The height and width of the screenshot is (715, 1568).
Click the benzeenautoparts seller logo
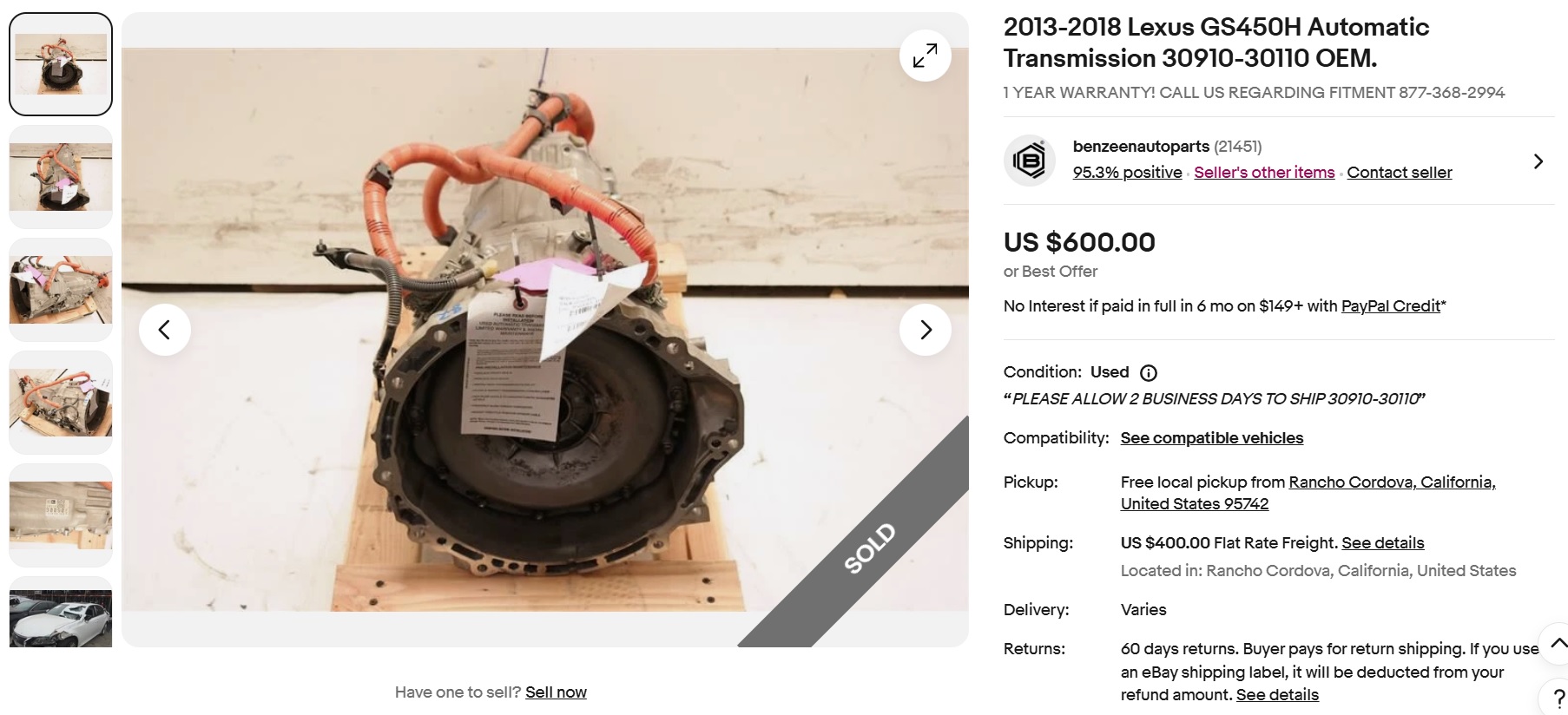[x=1029, y=161]
